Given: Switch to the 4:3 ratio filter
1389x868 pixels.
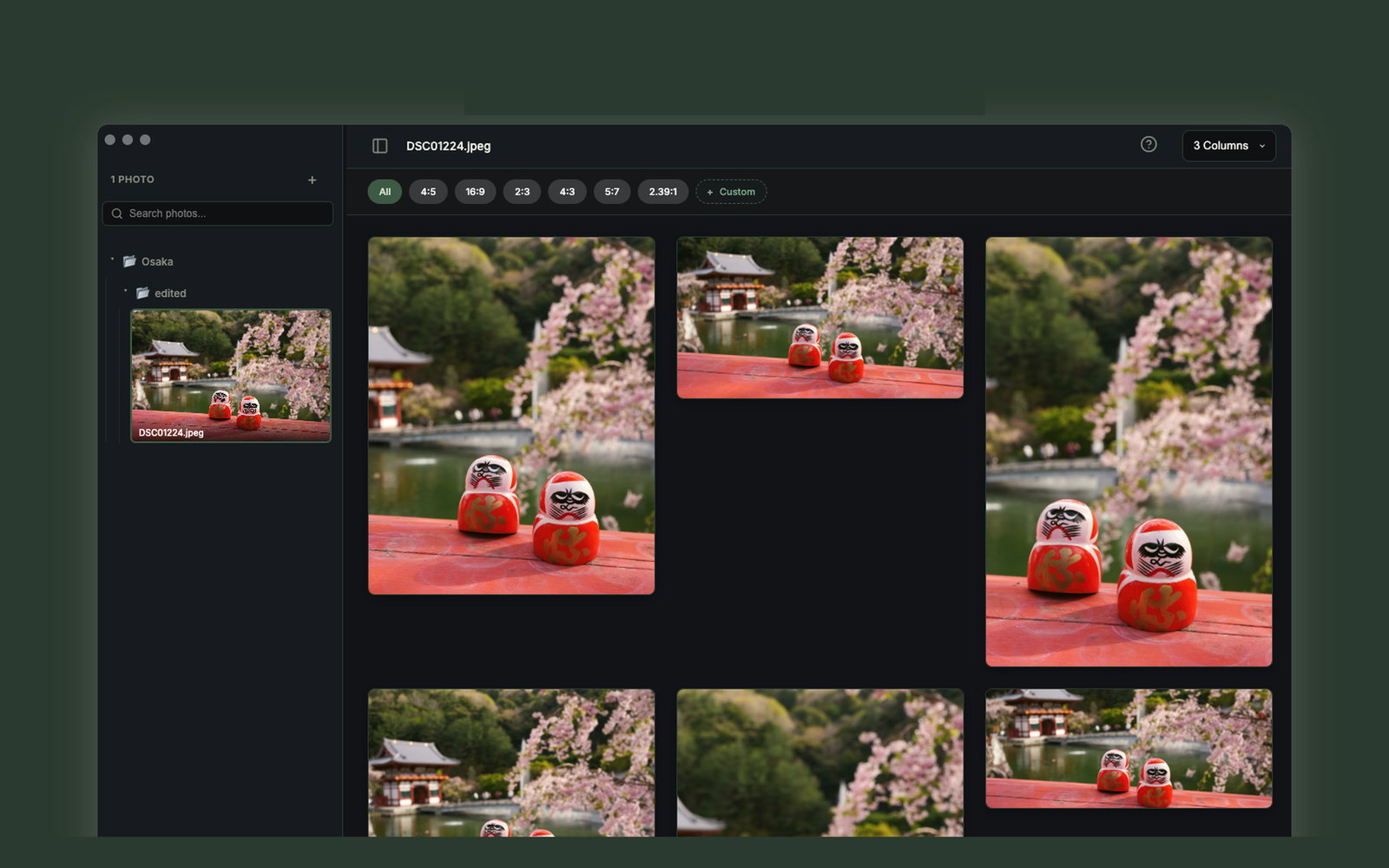Looking at the screenshot, I should click(567, 192).
